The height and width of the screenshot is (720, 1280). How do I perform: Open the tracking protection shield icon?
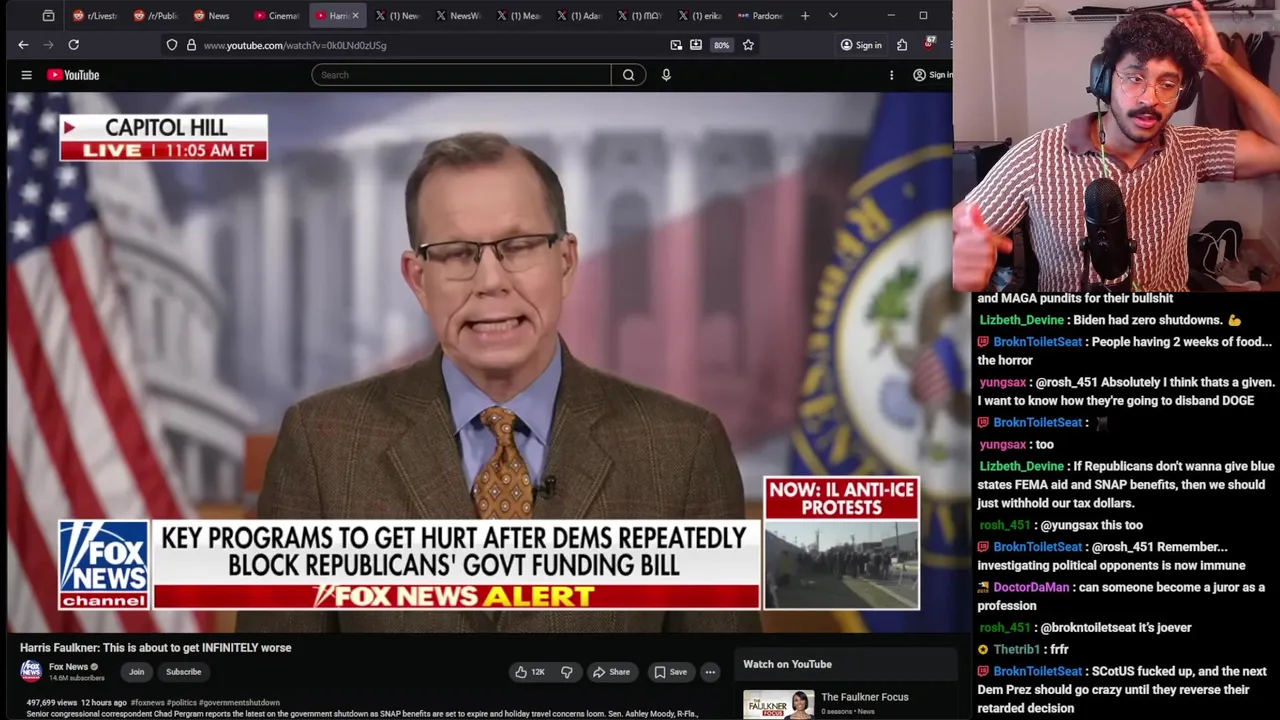pos(172,45)
